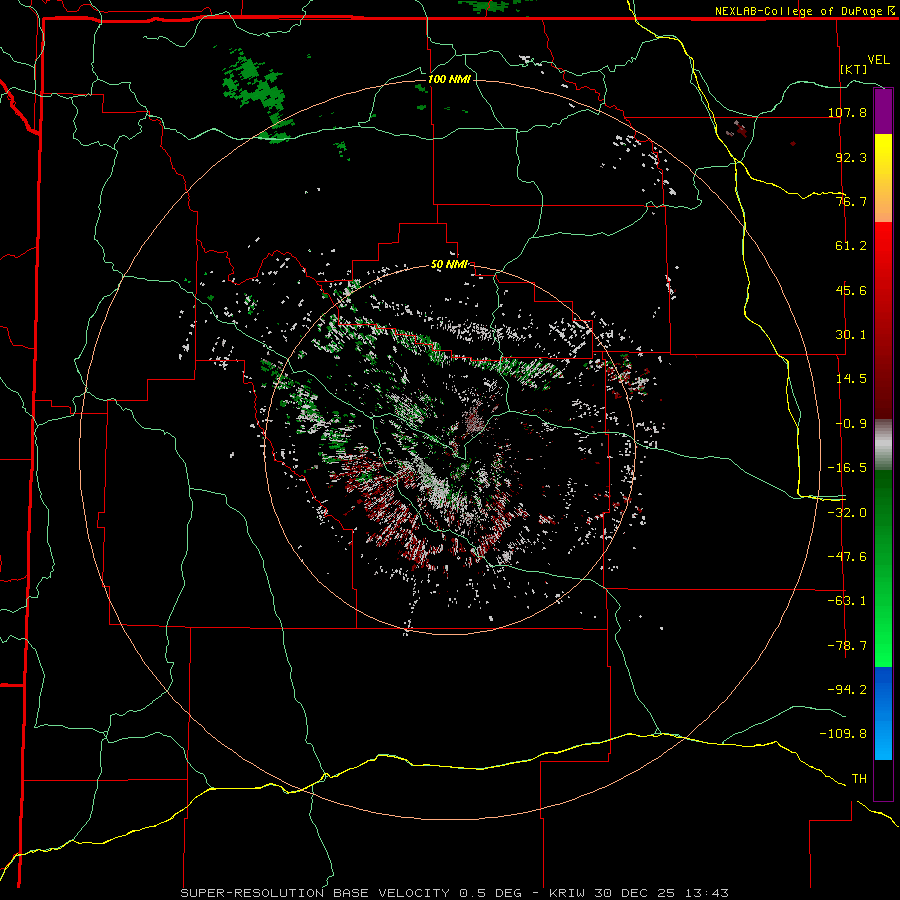Click the 107.8 legend value
This screenshot has width=900, height=900.
coord(847,112)
